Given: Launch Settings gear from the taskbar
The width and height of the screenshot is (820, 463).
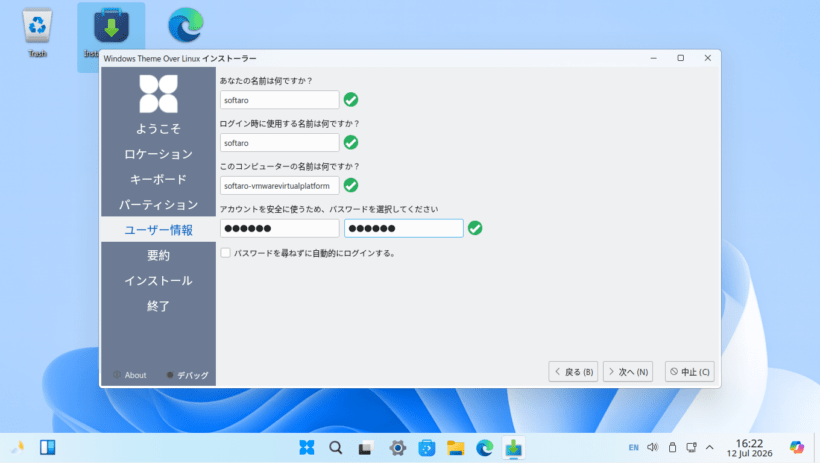Looking at the screenshot, I should (397, 448).
